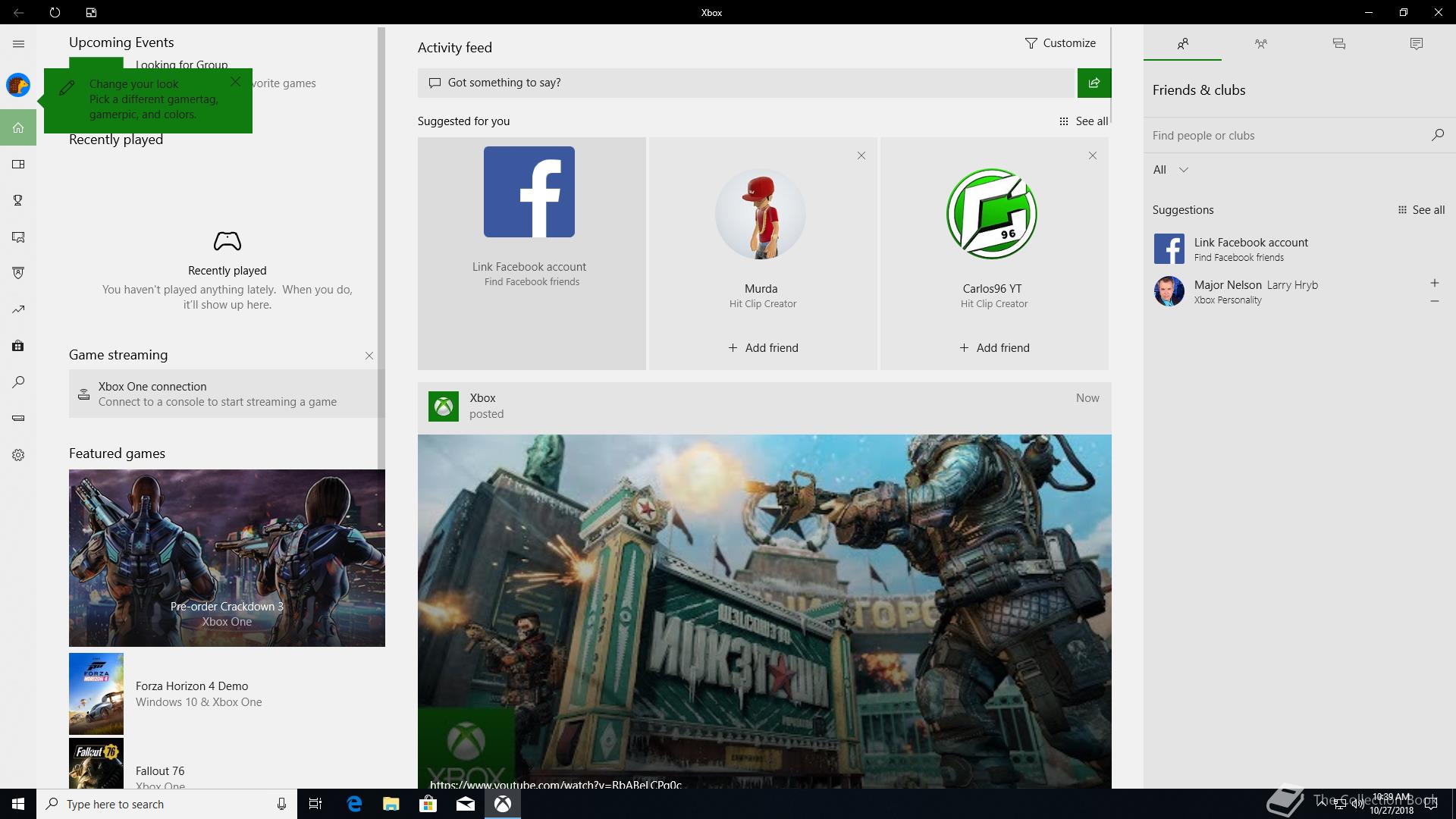The image size is (1456, 819).
Task: Close Game streaming section
Action: [x=369, y=356]
